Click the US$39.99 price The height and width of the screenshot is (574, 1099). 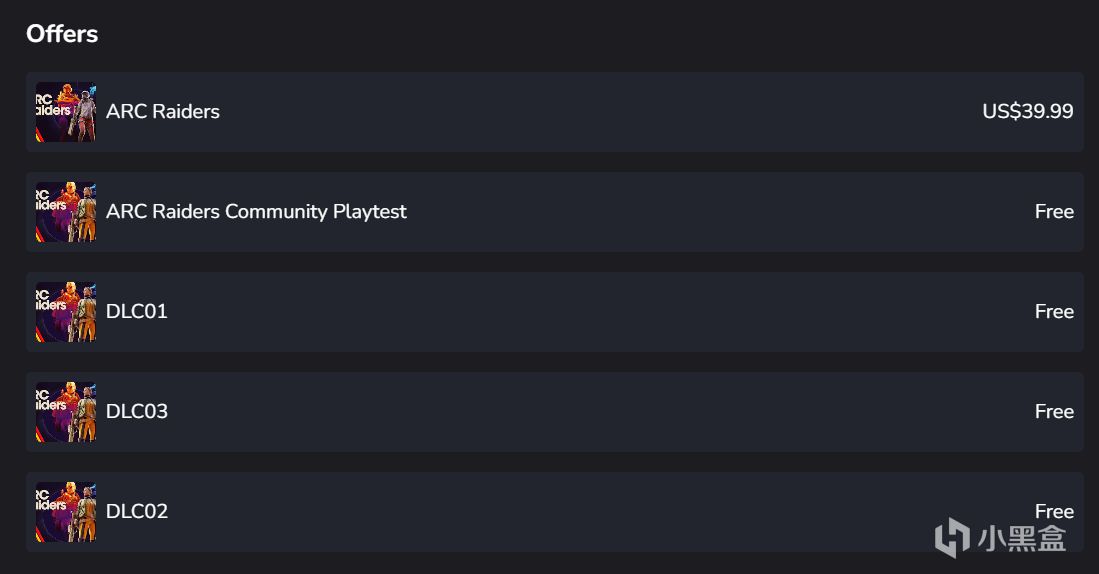pyautogui.click(x=1028, y=111)
